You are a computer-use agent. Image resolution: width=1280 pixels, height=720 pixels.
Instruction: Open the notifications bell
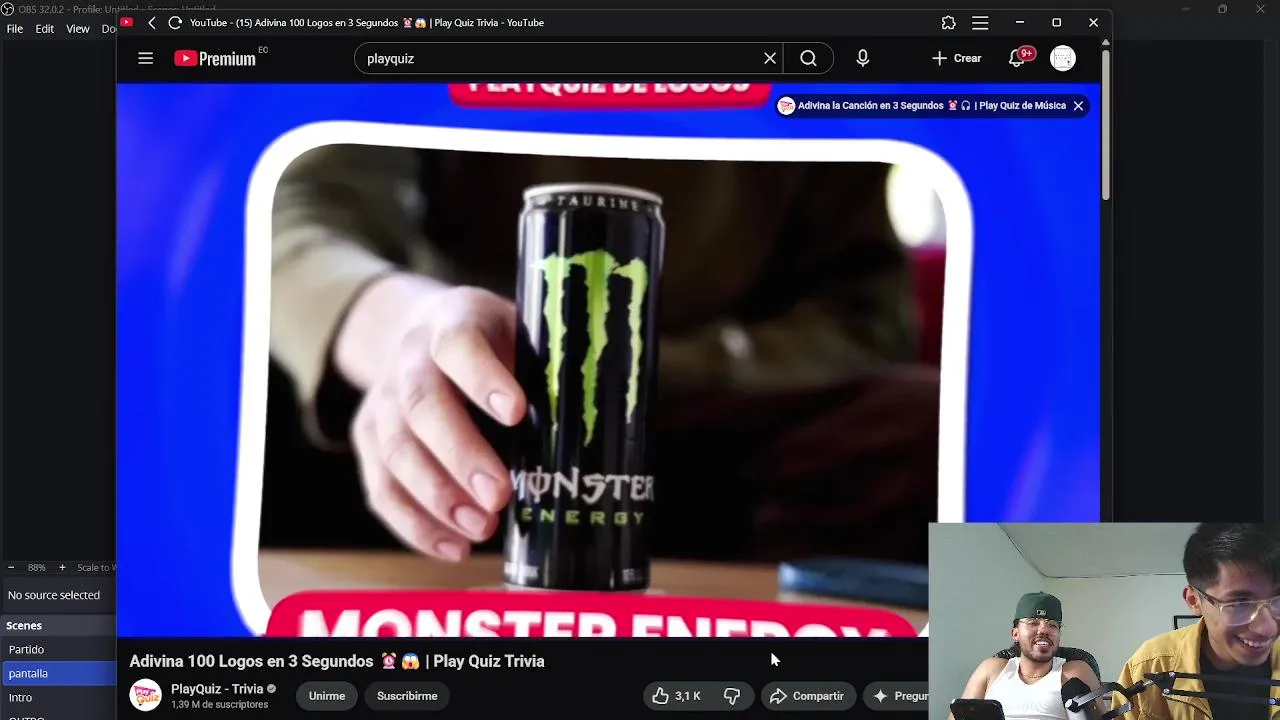click(1017, 58)
